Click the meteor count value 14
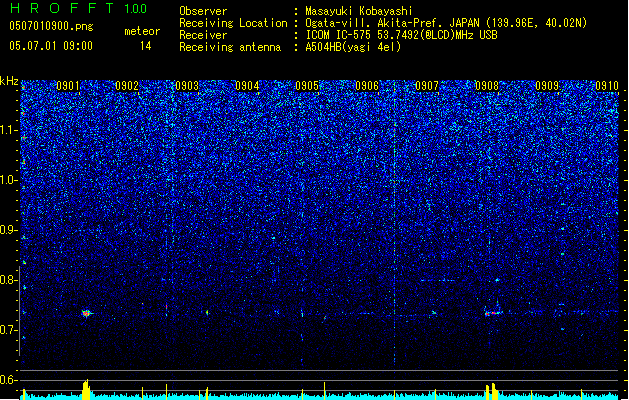Viewport: 629px width, 400px height. tap(146, 46)
